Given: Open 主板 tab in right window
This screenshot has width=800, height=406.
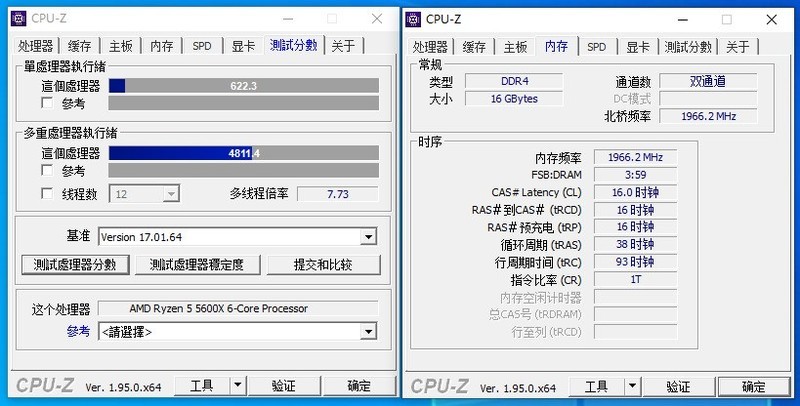Looking at the screenshot, I should [515, 47].
